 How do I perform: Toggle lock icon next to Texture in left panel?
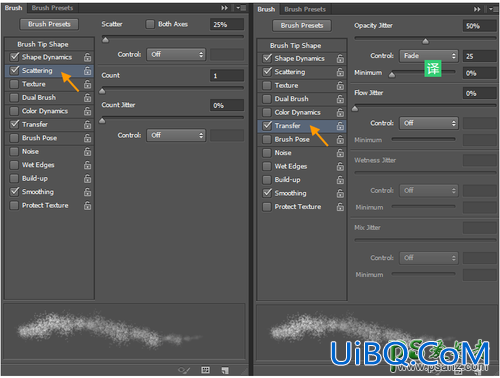click(x=87, y=84)
